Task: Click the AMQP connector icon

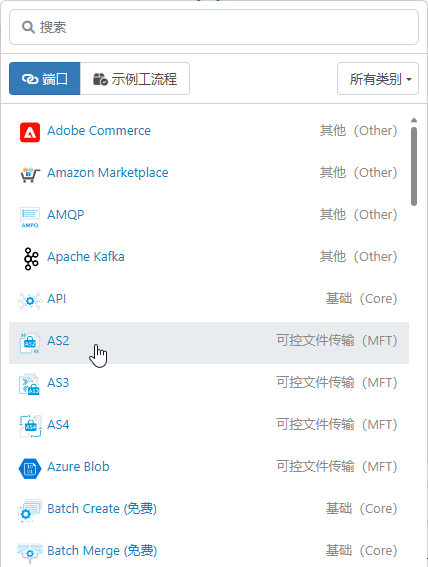Action: [x=30, y=217]
